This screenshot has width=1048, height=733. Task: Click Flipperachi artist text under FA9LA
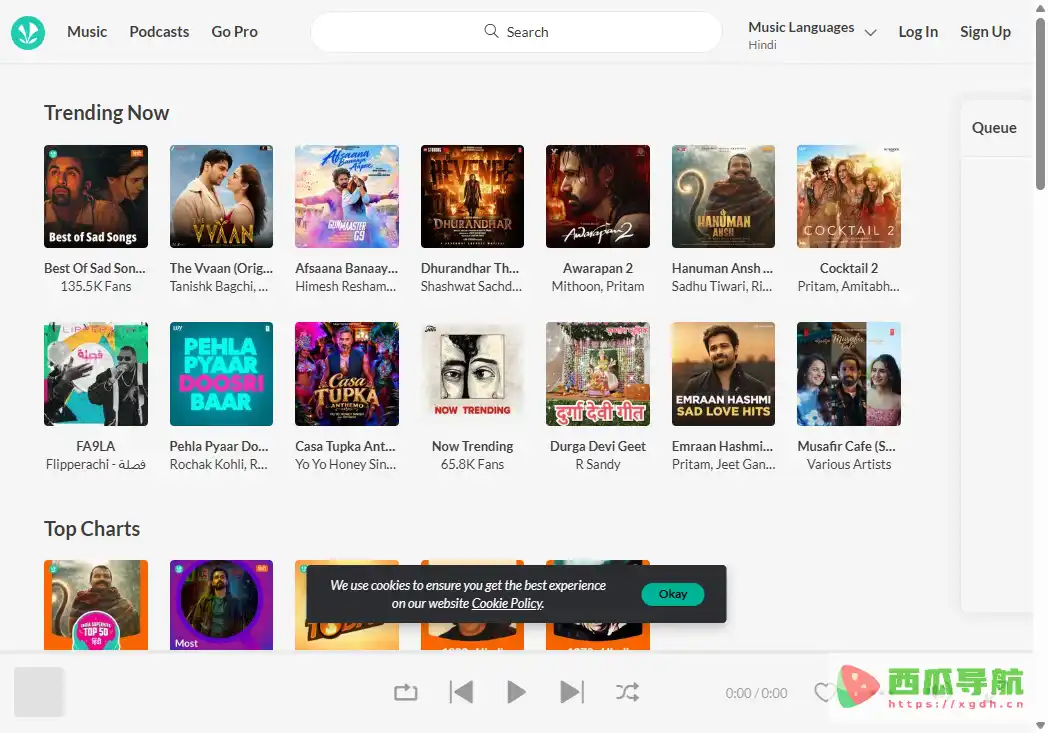[96, 464]
